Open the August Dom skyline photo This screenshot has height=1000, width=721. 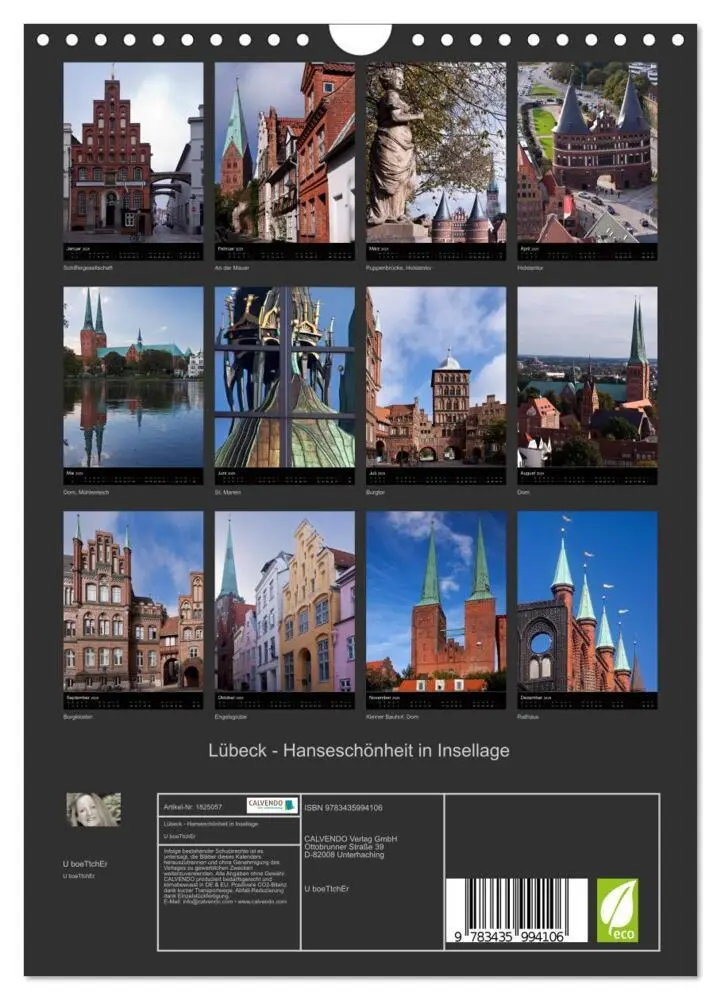tap(587, 376)
